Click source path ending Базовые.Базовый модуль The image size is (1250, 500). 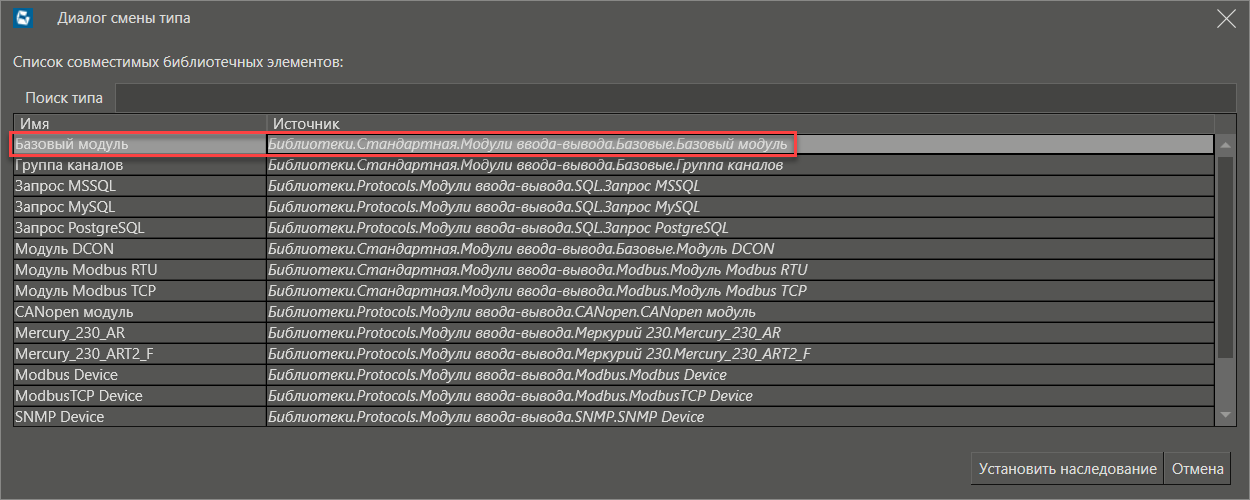529,144
